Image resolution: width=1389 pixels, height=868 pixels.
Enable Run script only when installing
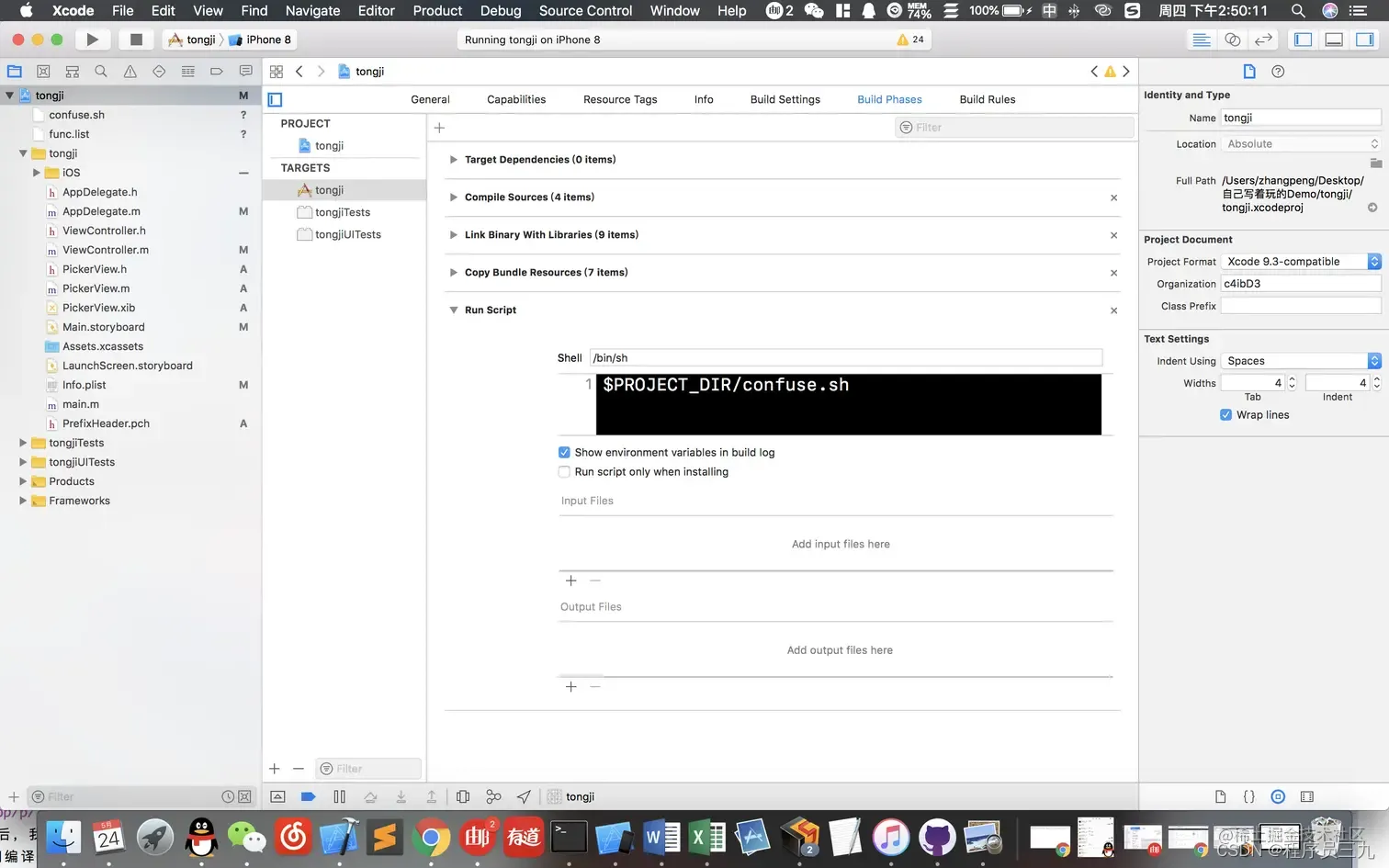564,472
